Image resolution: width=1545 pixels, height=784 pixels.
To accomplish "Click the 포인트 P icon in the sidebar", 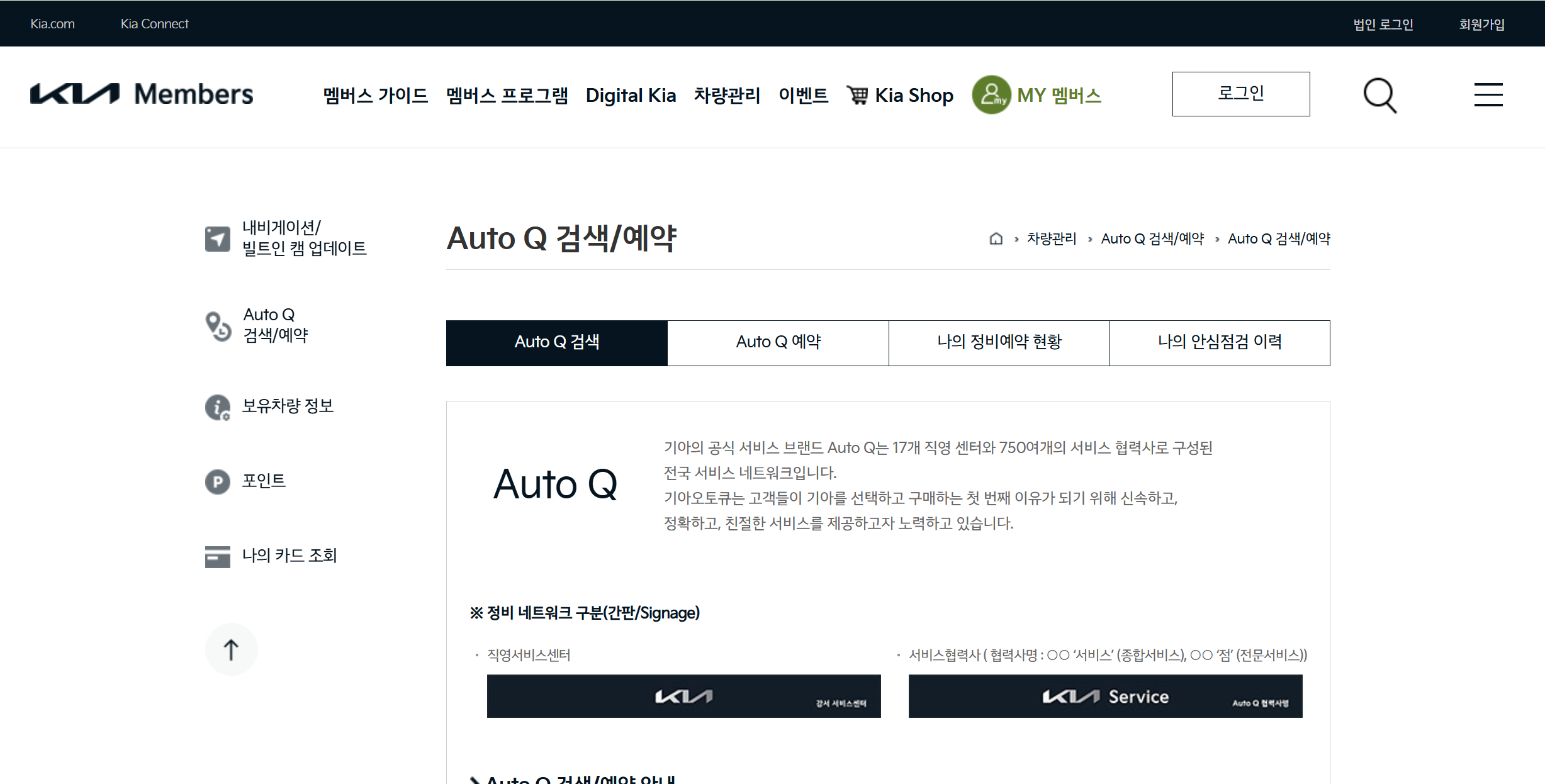I will click(217, 481).
